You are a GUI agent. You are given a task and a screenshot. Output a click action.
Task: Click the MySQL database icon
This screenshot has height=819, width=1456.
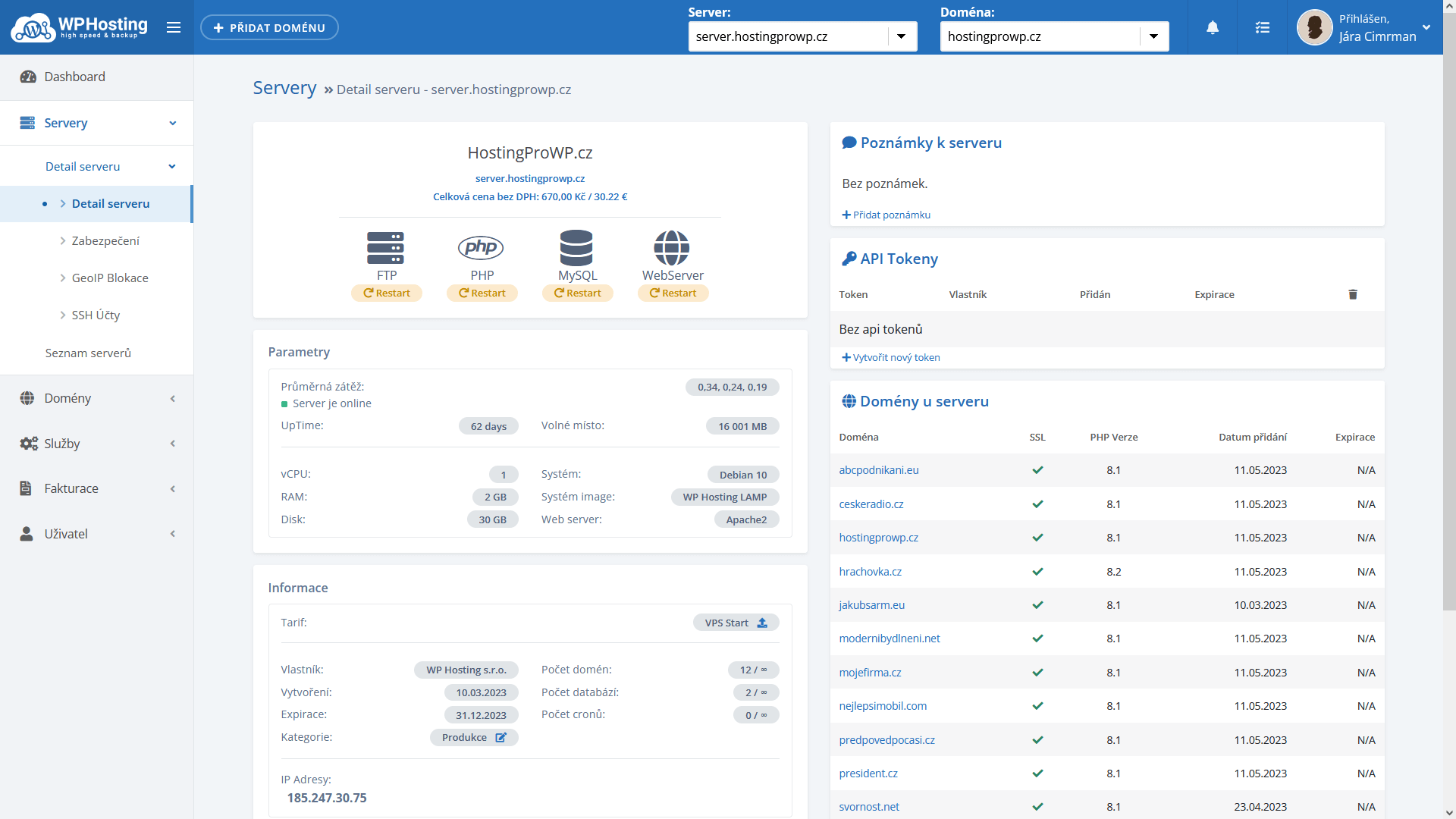pyautogui.click(x=576, y=248)
